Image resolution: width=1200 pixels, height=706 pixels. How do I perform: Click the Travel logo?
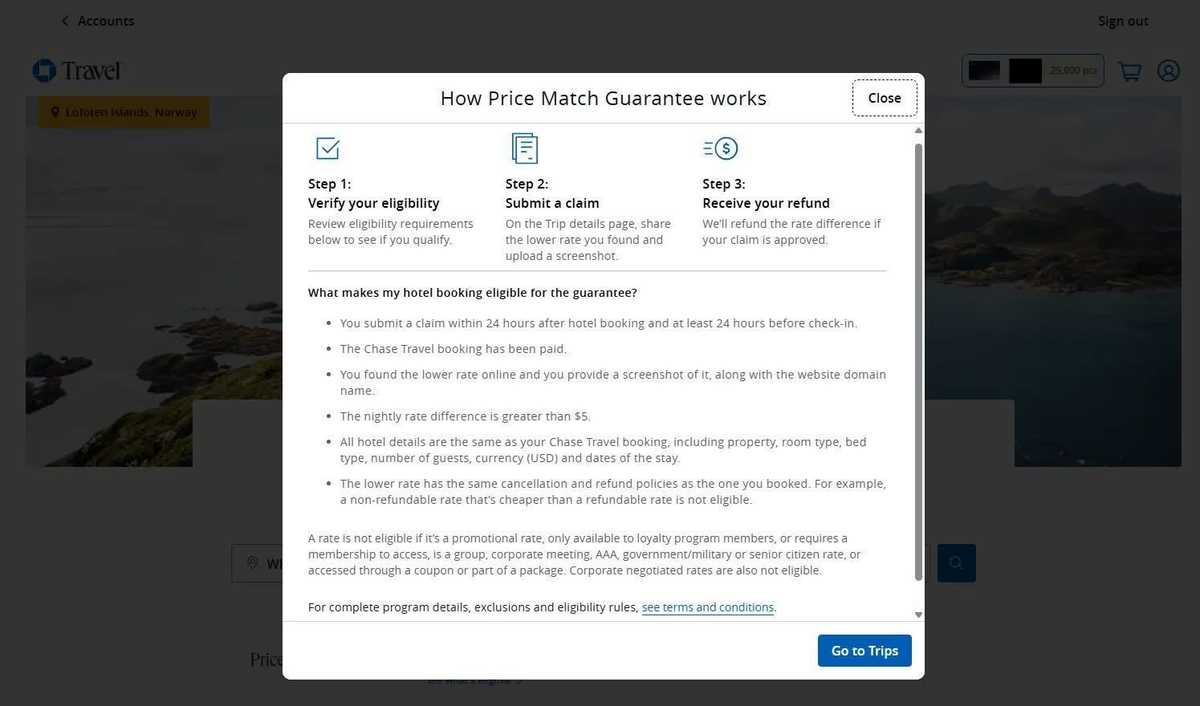coord(75,70)
